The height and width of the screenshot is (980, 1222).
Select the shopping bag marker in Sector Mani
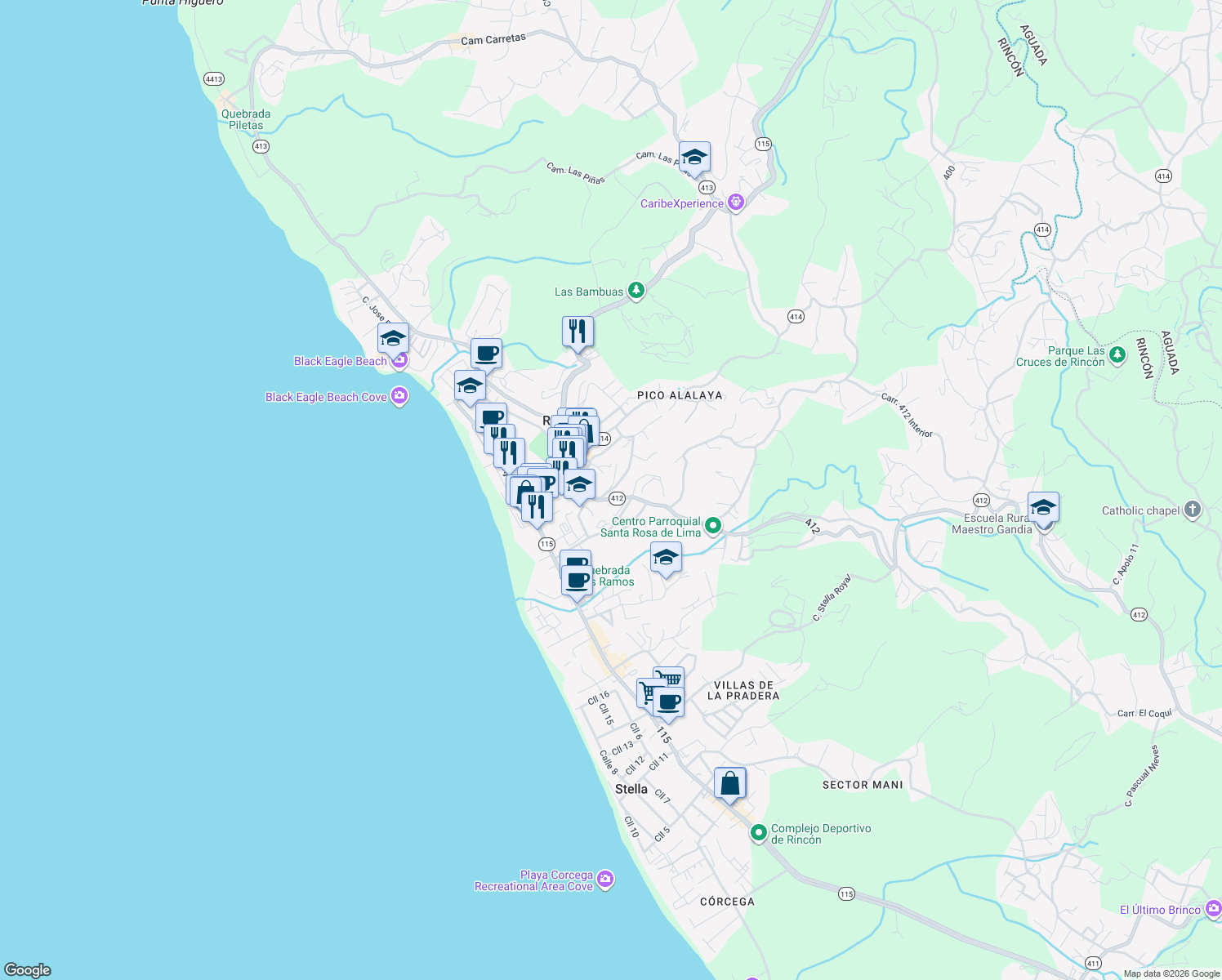(x=729, y=782)
